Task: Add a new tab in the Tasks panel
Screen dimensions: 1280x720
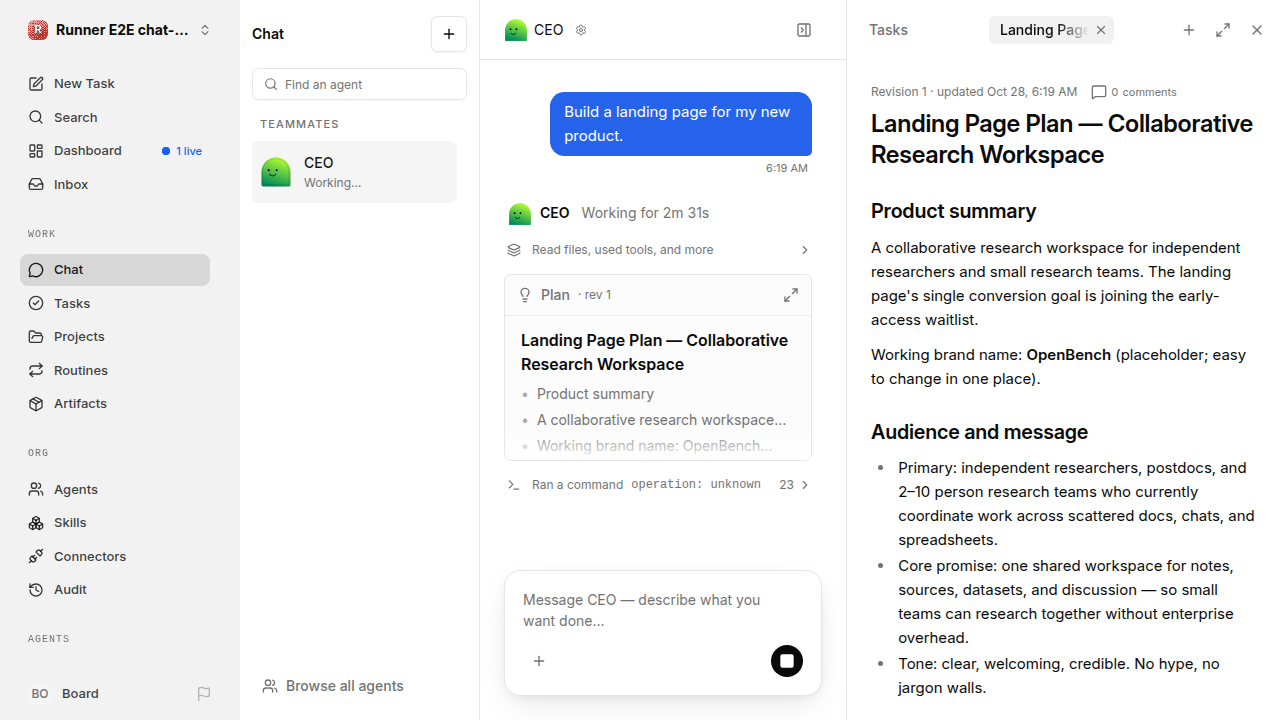Action: pos(1189,30)
